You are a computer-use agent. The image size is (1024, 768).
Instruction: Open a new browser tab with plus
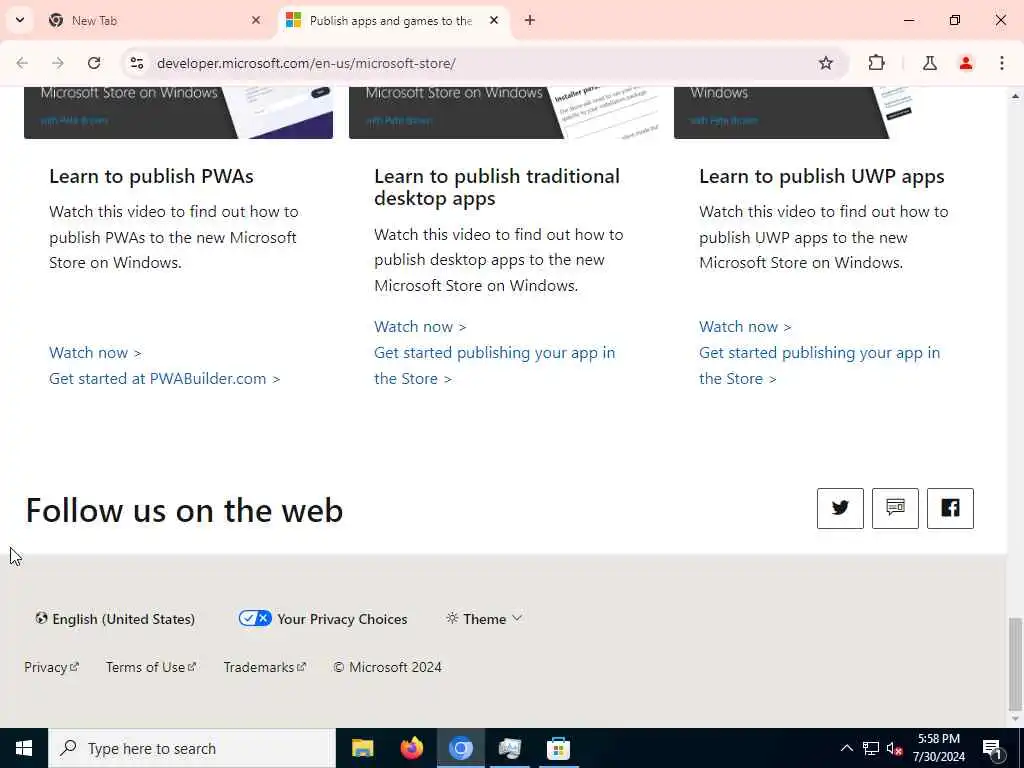point(530,20)
